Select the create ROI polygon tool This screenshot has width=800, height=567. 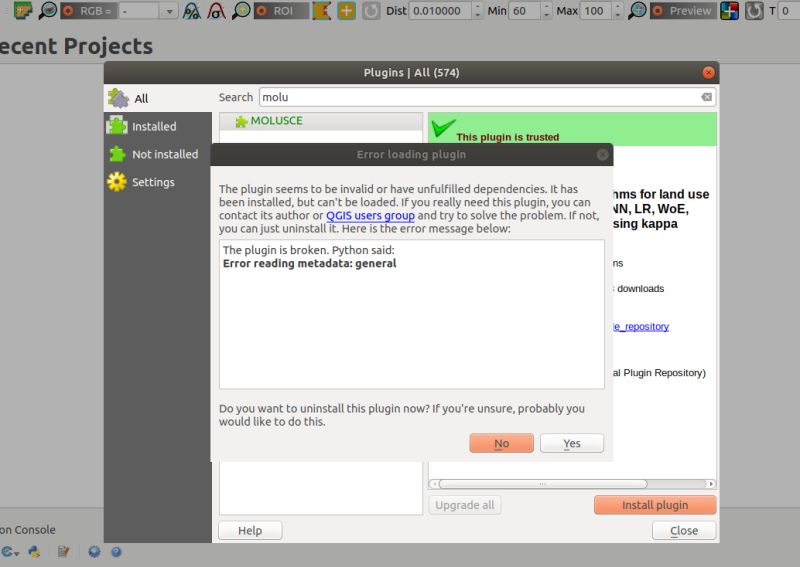[322, 11]
